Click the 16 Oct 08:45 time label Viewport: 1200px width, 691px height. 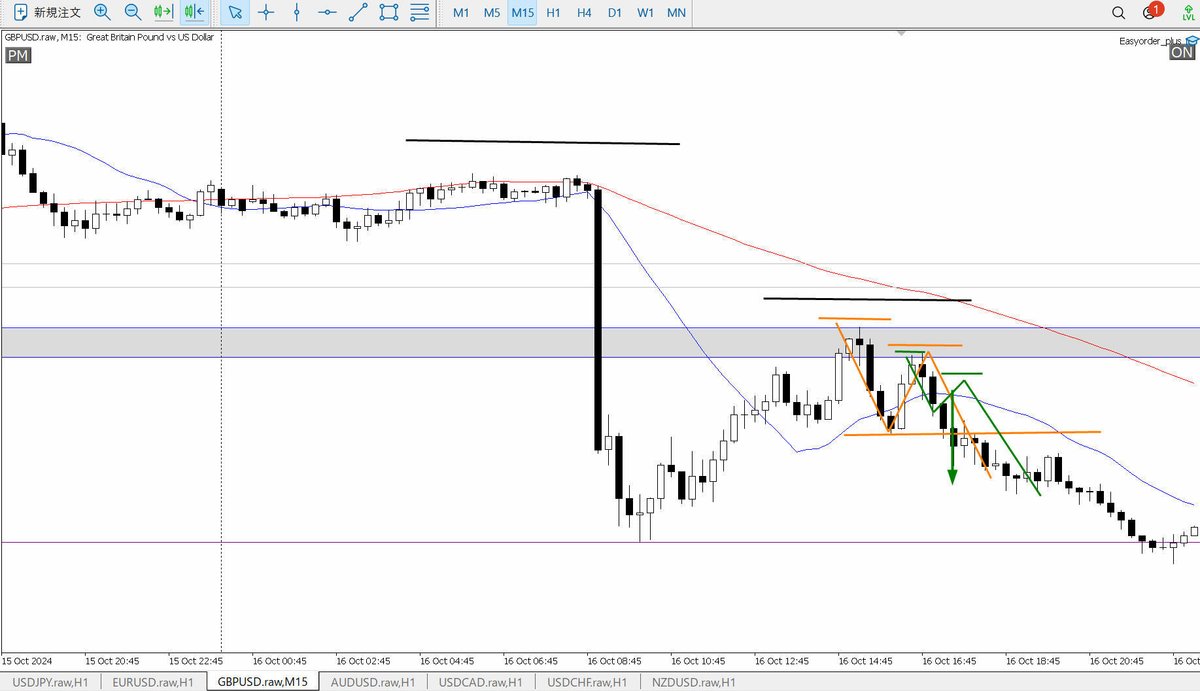point(614,661)
